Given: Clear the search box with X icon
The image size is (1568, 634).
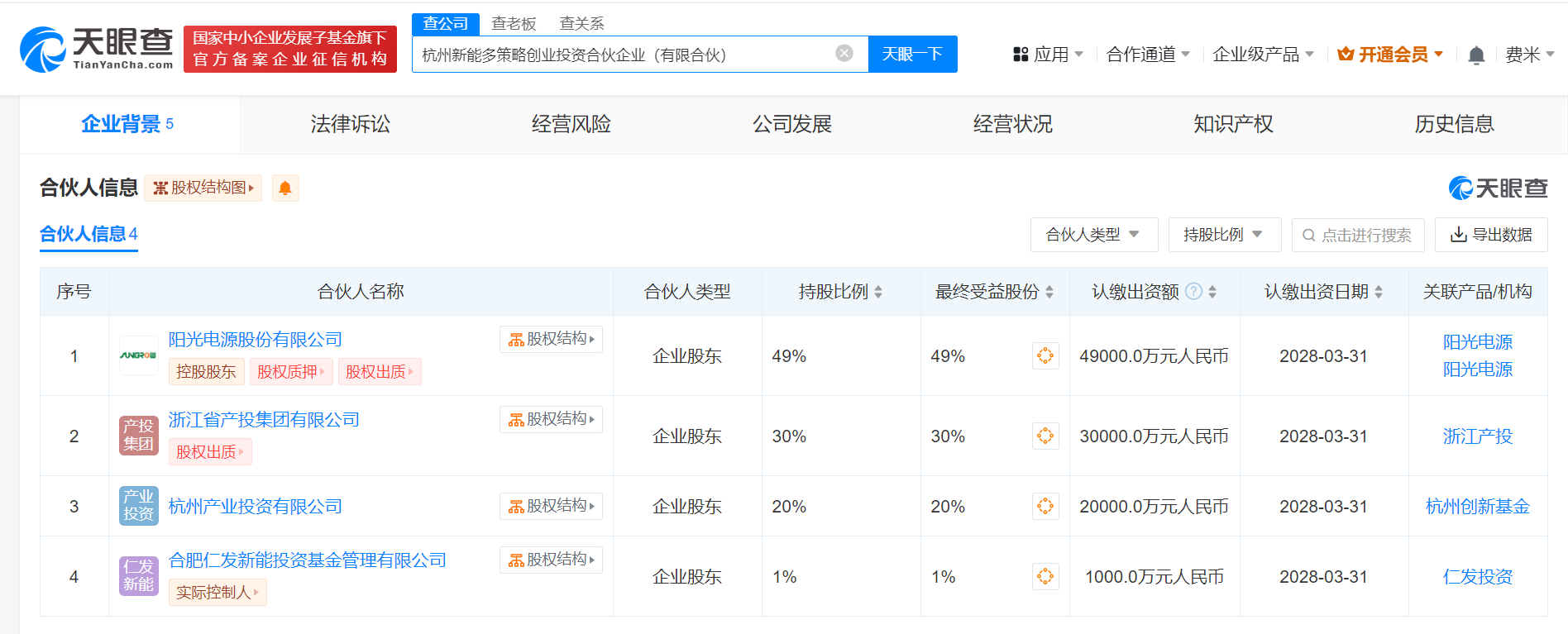Looking at the screenshot, I should (844, 54).
